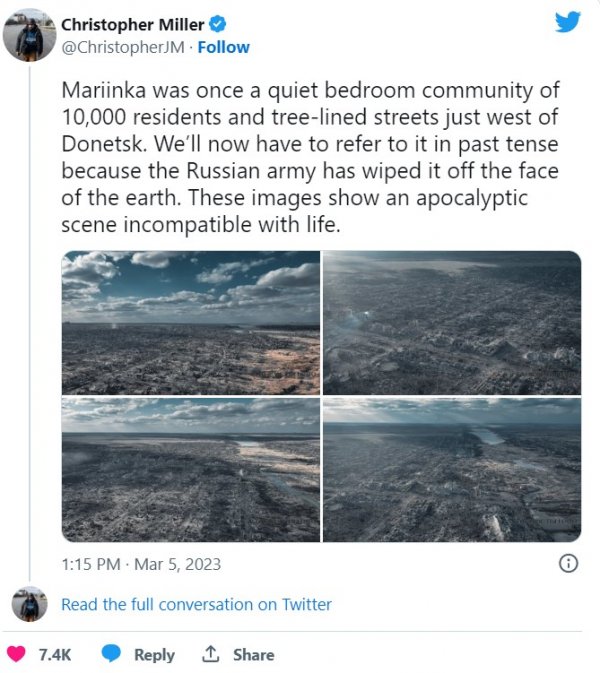Follow Christopher Miller

[224, 47]
